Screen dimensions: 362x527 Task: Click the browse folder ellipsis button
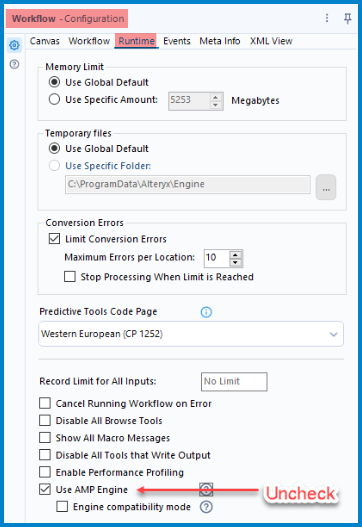pos(326,187)
